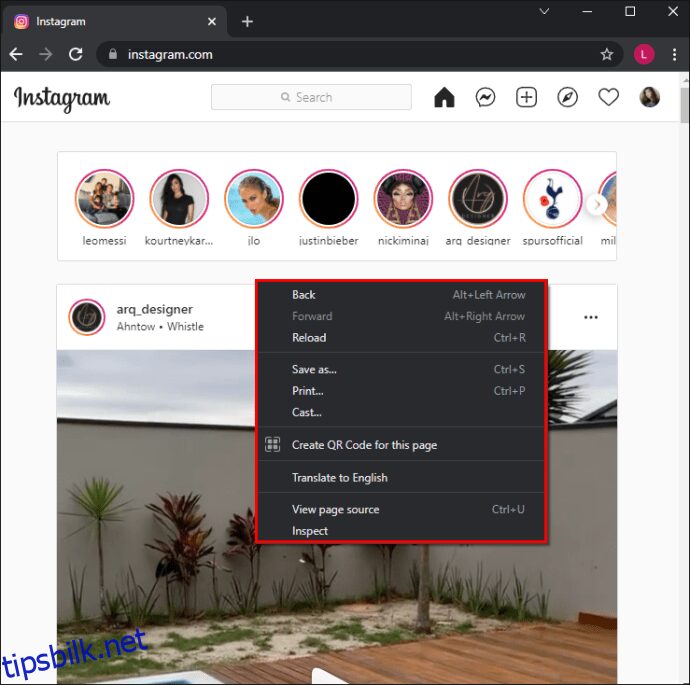The image size is (690, 685).
Task: Choose Save as... in context menu
Action: click(x=401, y=370)
